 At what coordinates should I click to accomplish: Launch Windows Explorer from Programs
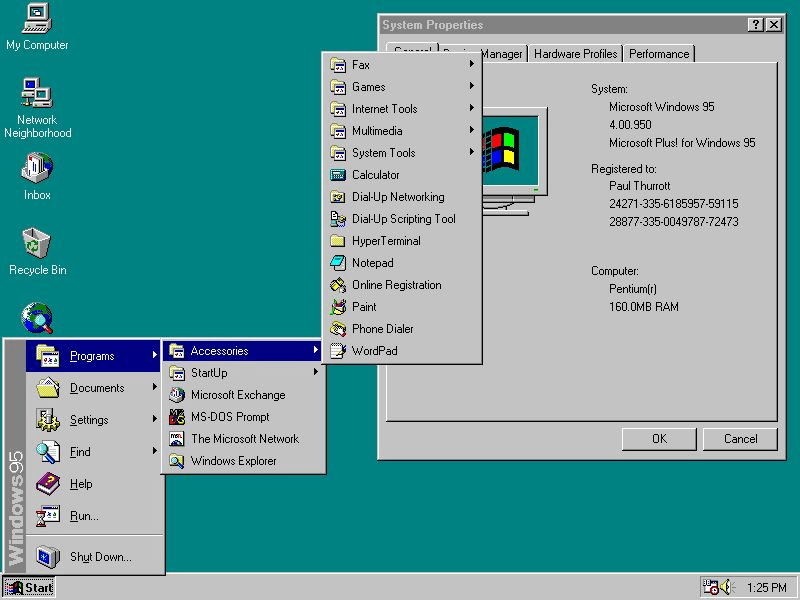pos(233,461)
